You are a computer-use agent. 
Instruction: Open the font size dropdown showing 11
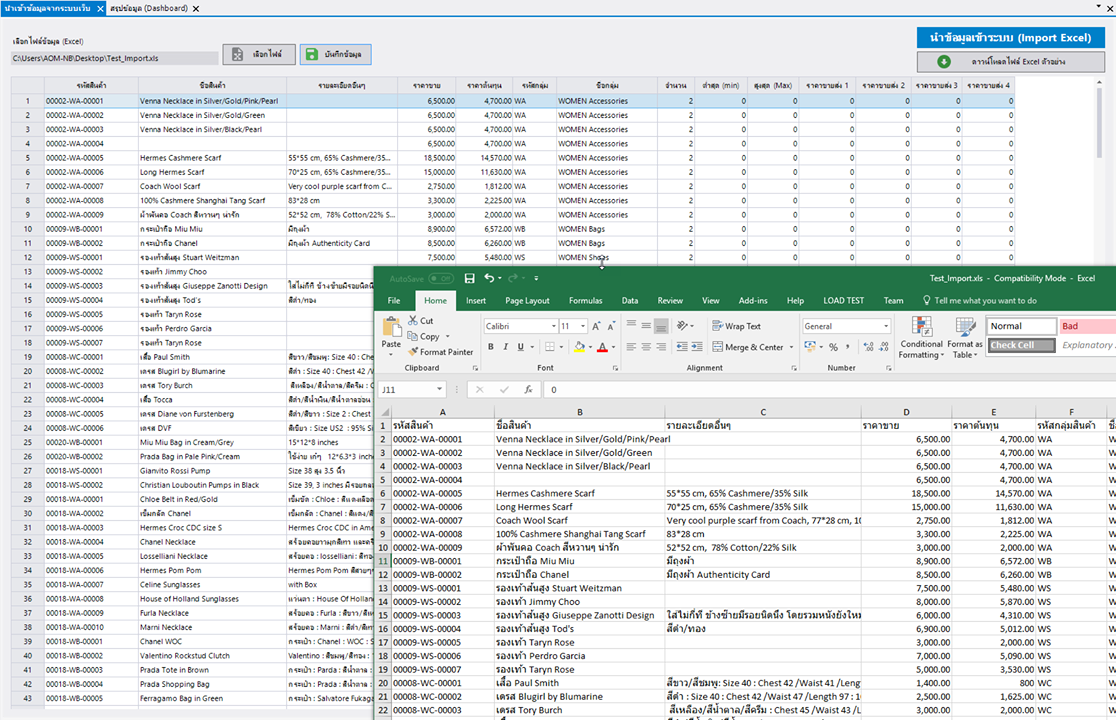[583, 327]
